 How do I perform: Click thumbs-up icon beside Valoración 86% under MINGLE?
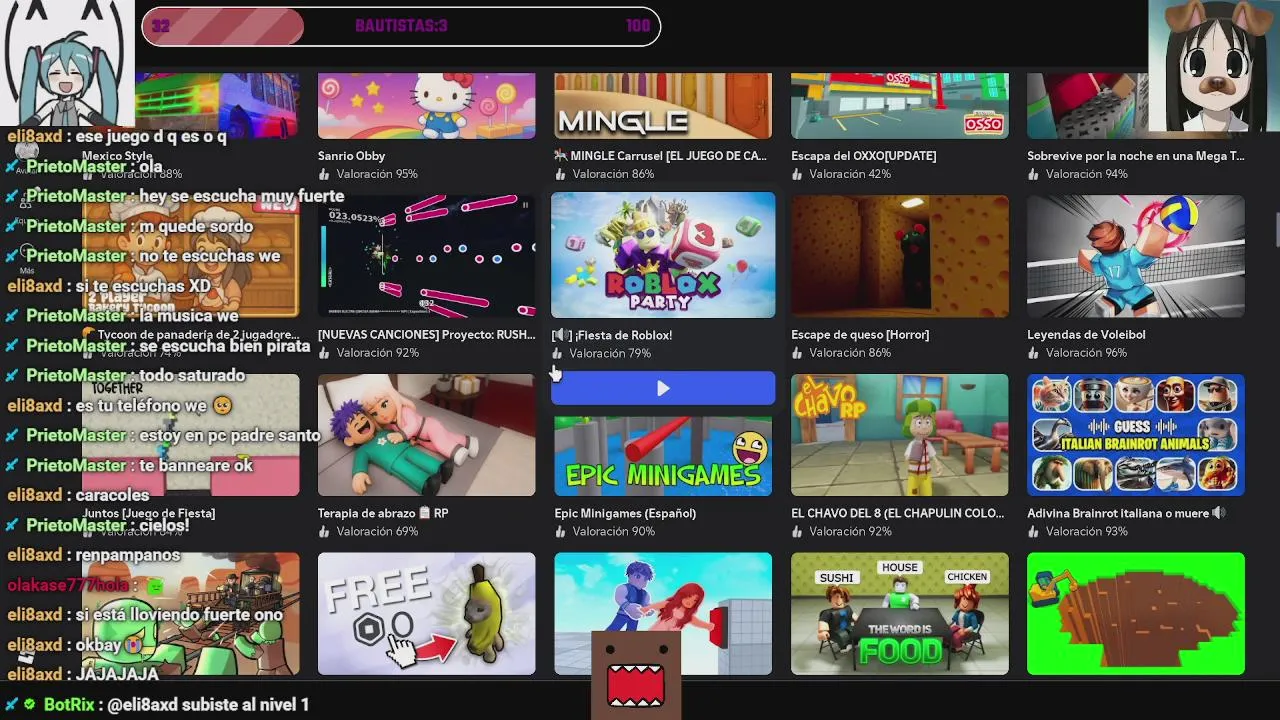pyautogui.click(x=560, y=174)
